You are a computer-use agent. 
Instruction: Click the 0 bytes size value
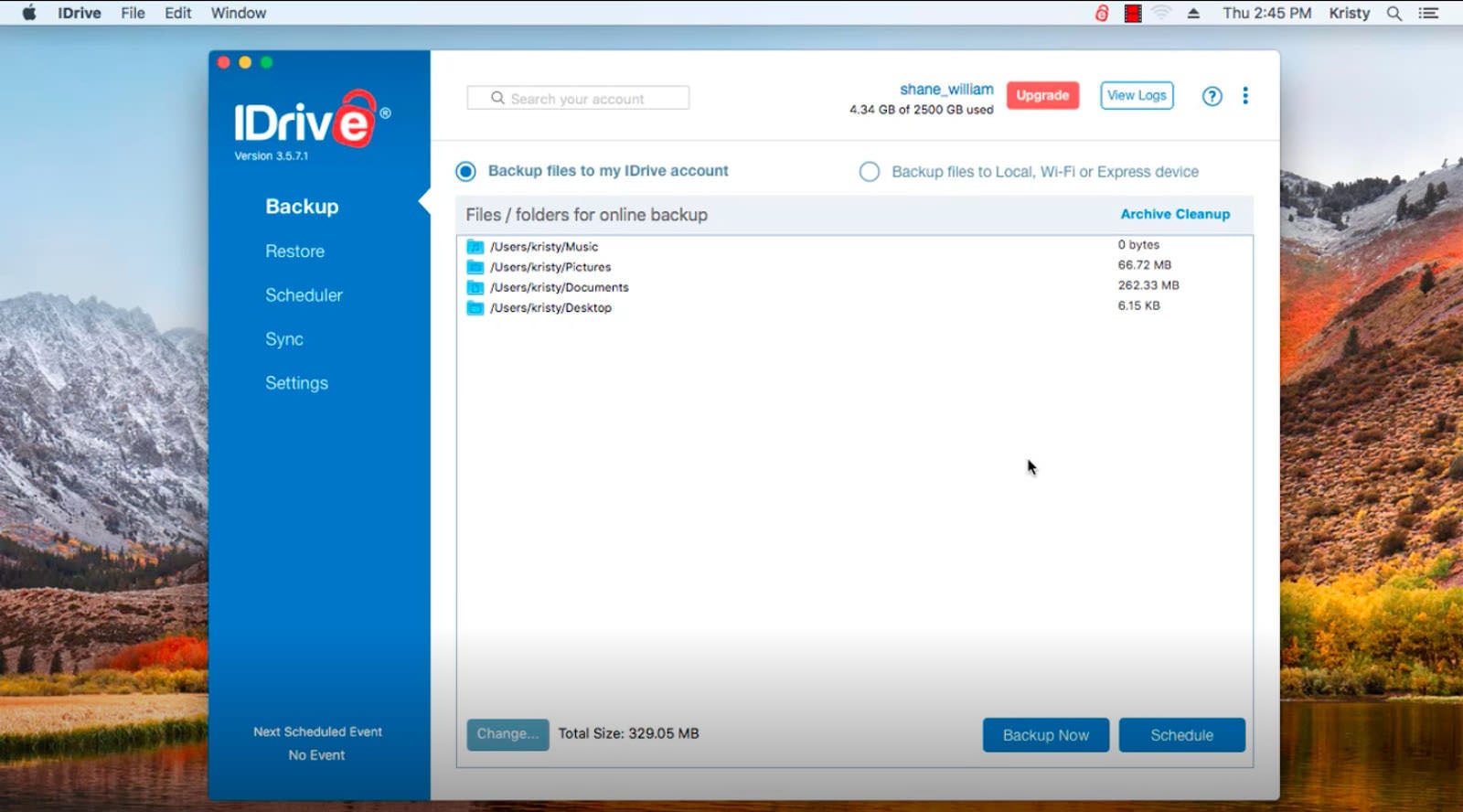click(1138, 245)
